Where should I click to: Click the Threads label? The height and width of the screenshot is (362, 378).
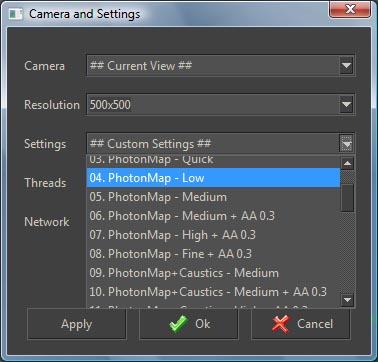pyautogui.click(x=45, y=183)
